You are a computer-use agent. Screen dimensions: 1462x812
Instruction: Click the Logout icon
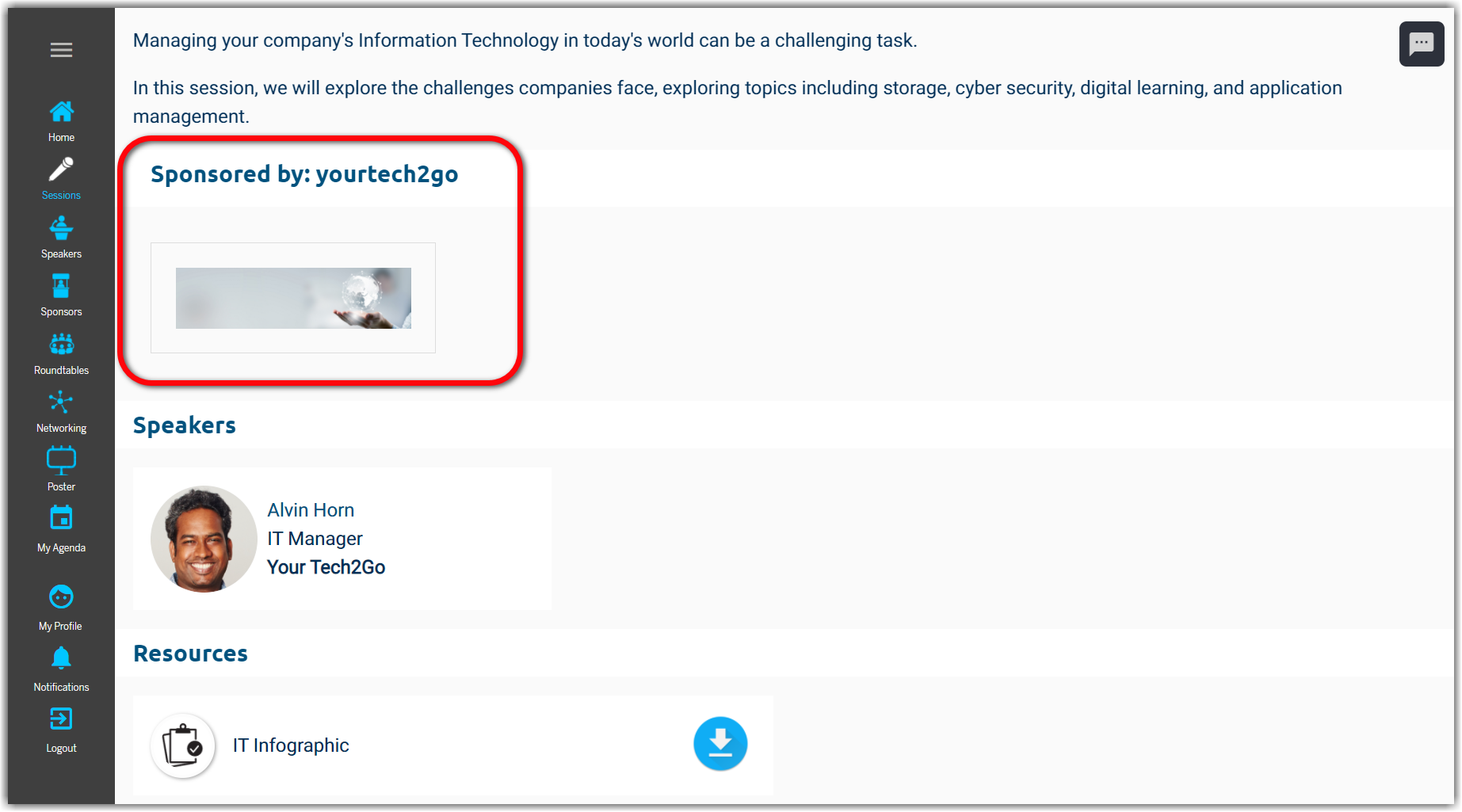(x=61, y=719)
